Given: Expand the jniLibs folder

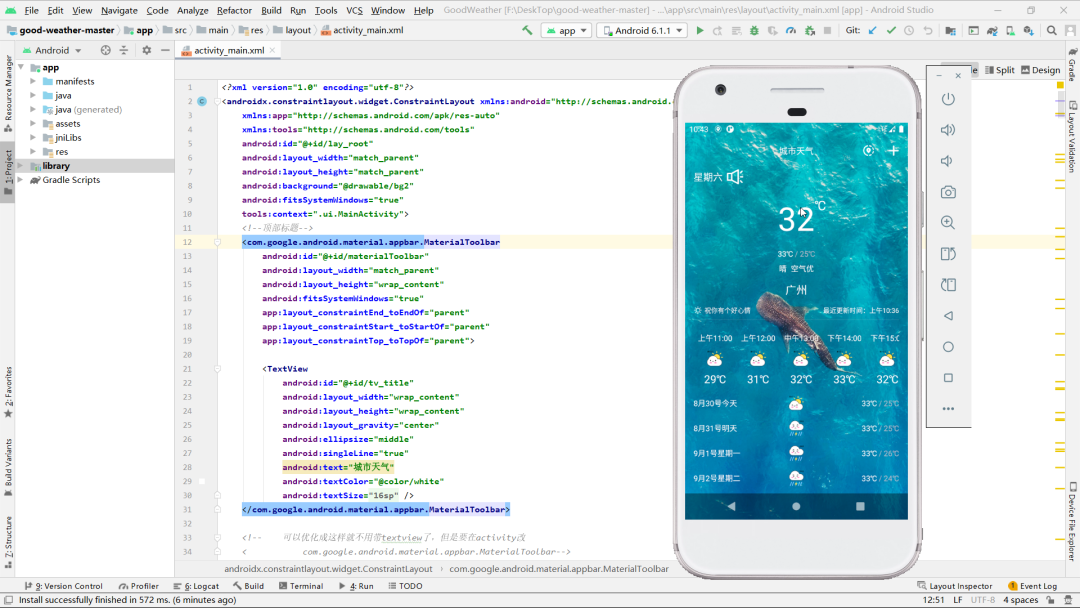Looking at the screenshot, I should [33, 138].
